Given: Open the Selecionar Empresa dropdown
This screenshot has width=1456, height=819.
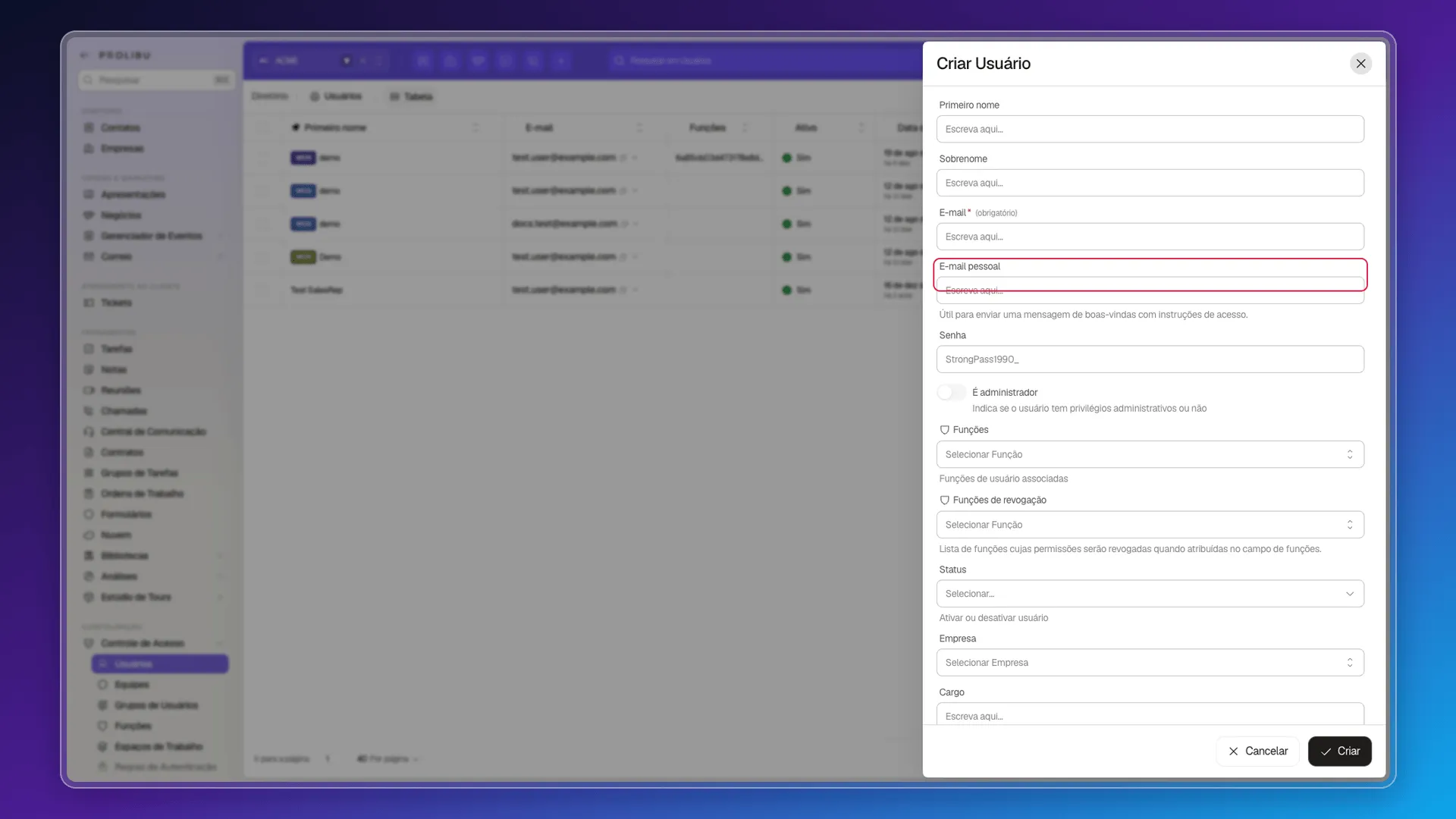Looking at the screenshot, I should [1150, 663].
